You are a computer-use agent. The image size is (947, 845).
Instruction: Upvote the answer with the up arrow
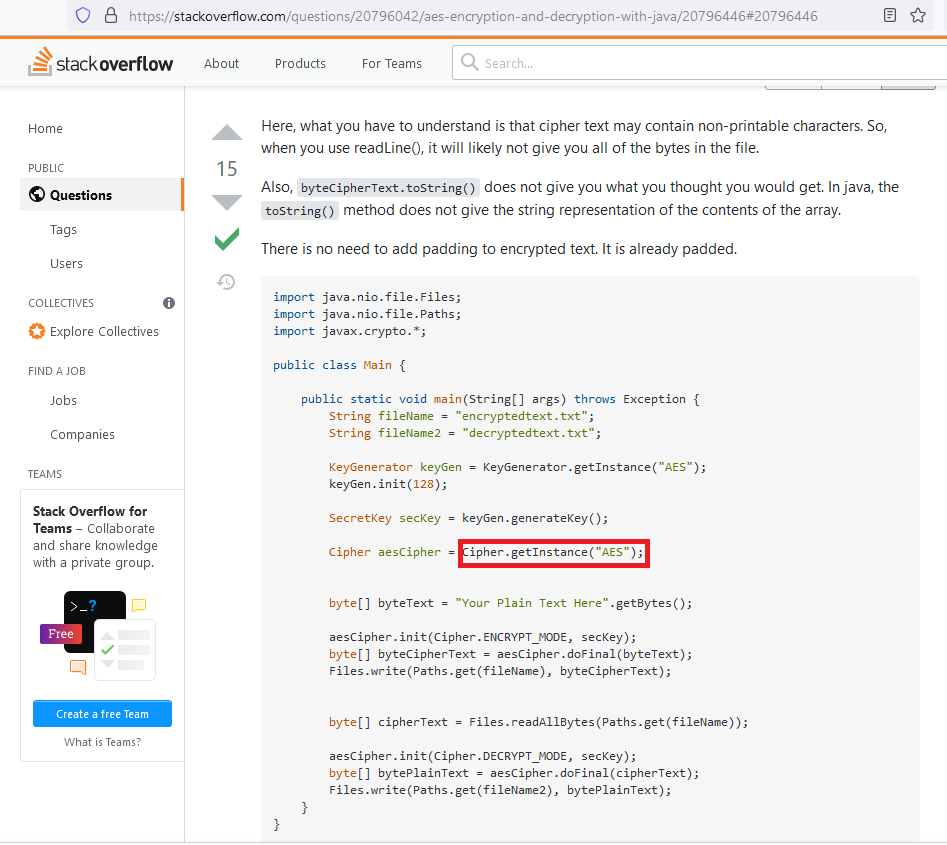pyautogui.click(x=226, y=132)
